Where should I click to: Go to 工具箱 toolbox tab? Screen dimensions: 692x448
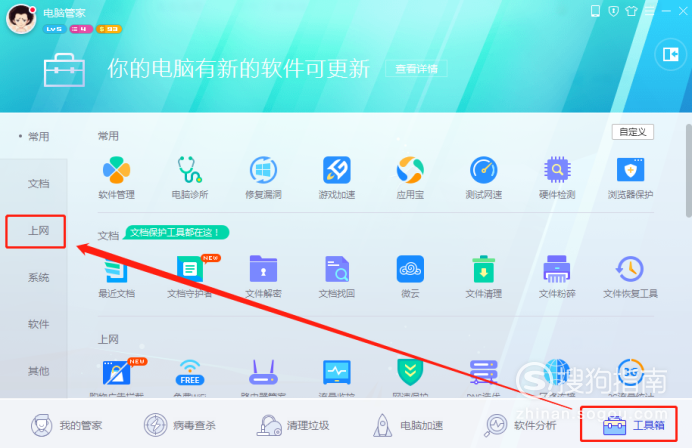pyautogui.click(x=633, y=425)
